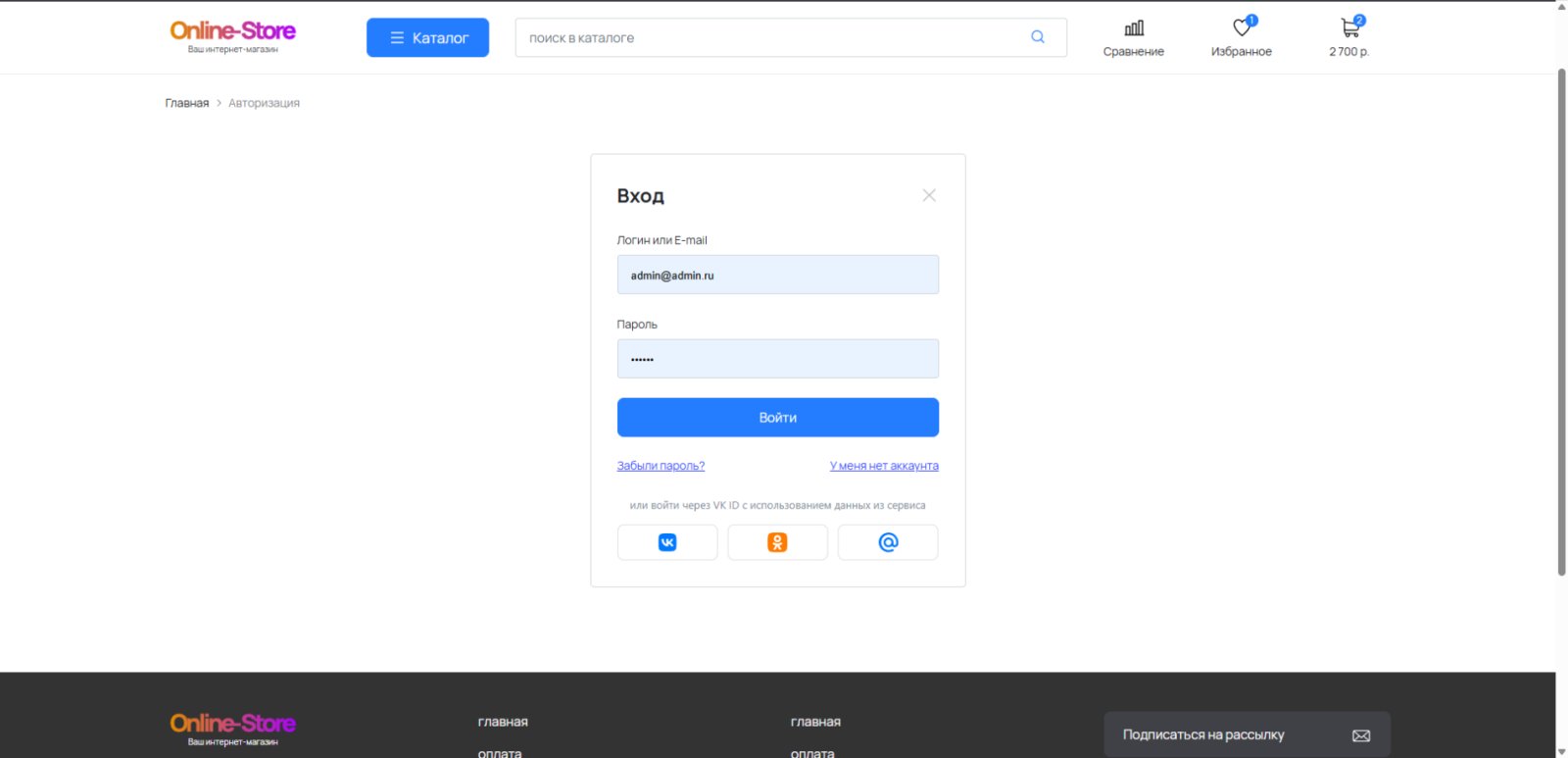Sign in with Mail.ru @ icon
The height and width of the screenshot is (758, 1568).
coord(888,542)
